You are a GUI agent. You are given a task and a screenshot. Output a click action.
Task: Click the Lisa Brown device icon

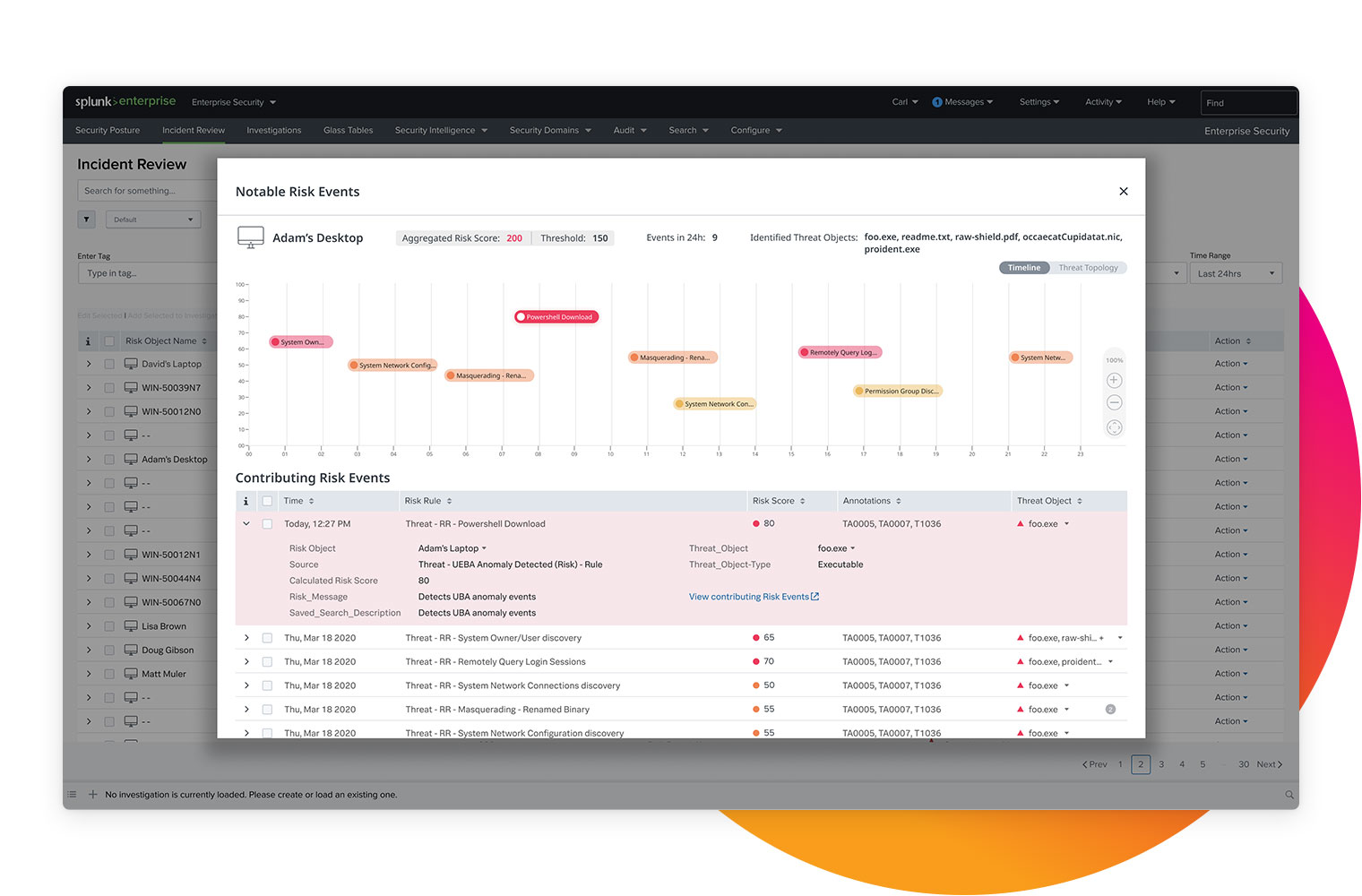tap(131, 626)
